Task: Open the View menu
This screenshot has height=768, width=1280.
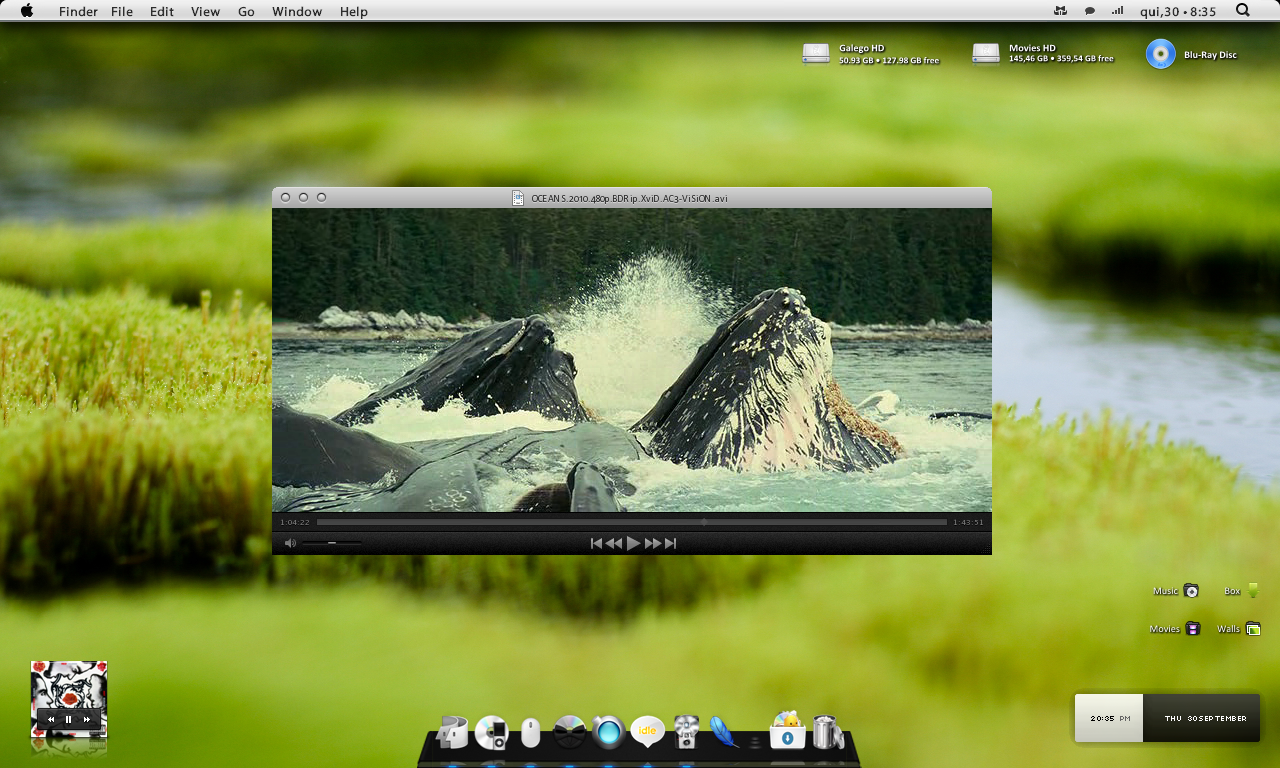Action: tap(205, 11)
